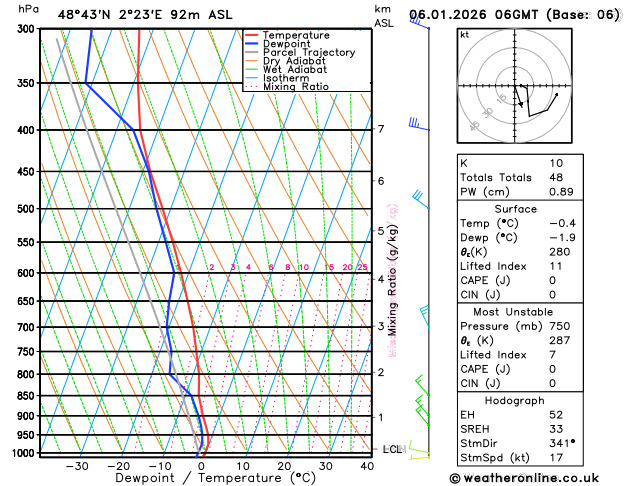Click the 4 km altitude axis label
This screenshot has height=486, width=629.
point(381,279)
